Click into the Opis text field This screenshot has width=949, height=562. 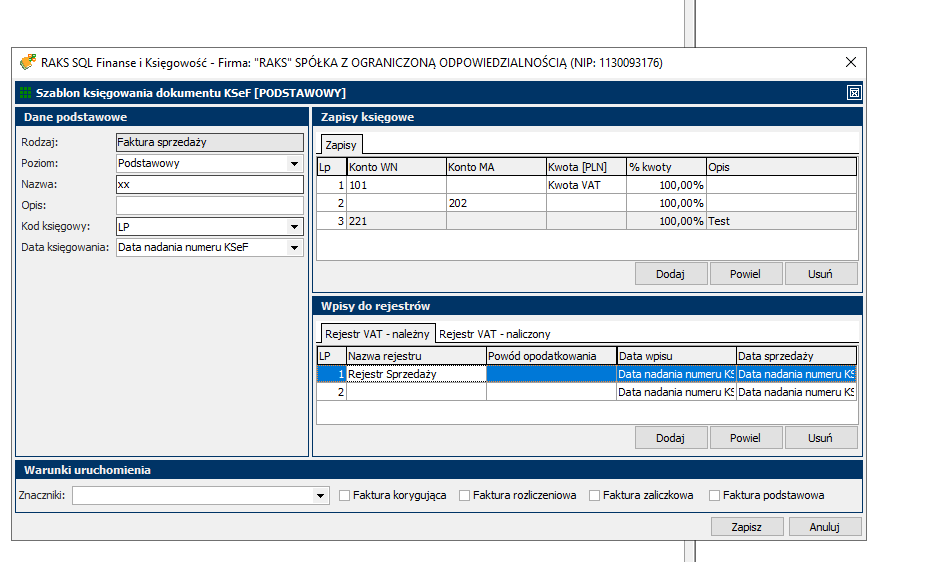point(209,205)
